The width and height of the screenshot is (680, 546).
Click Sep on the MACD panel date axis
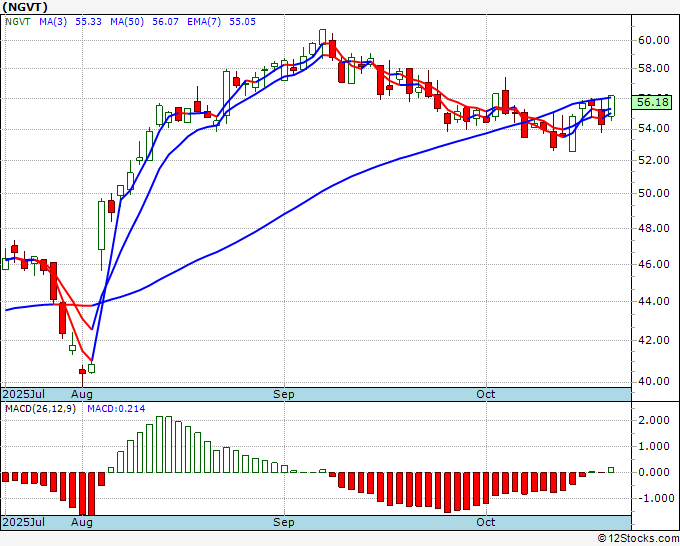[x=284, y=522]
